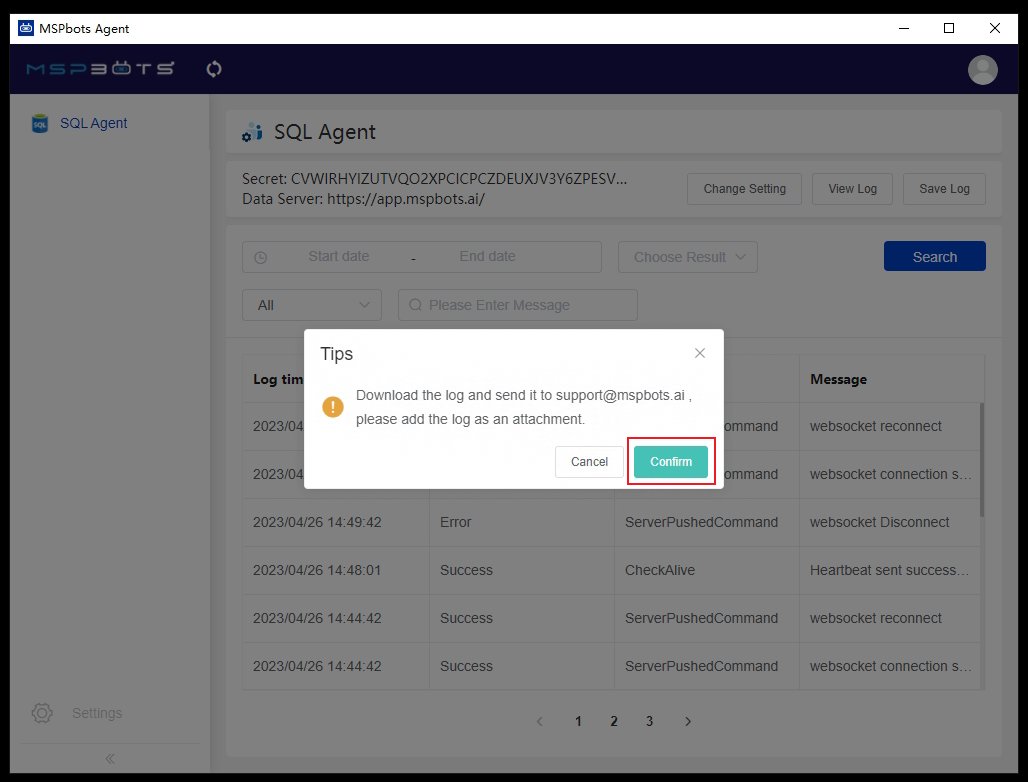Go to page 3 of logs
1028x782 pixels.
tap(649, 721)
